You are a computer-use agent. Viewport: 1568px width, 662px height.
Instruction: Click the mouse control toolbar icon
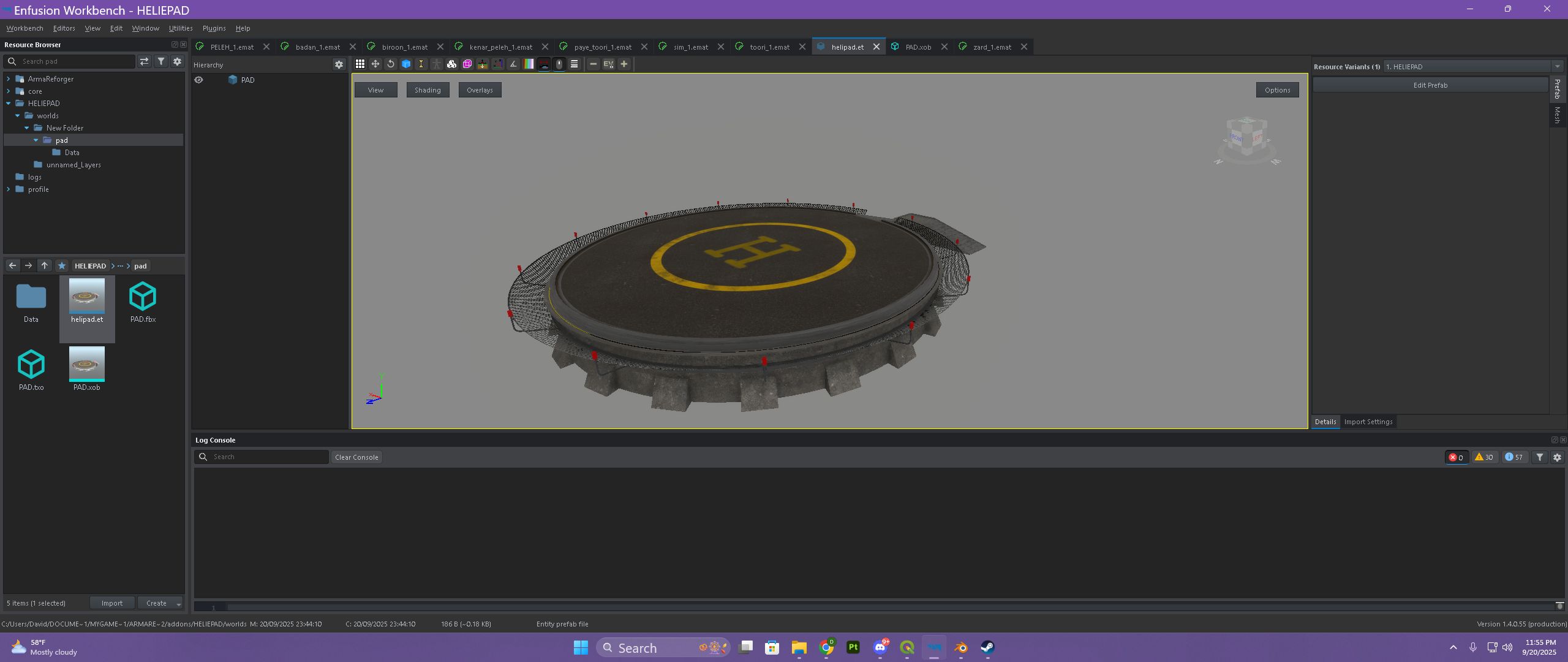[559, 64]
